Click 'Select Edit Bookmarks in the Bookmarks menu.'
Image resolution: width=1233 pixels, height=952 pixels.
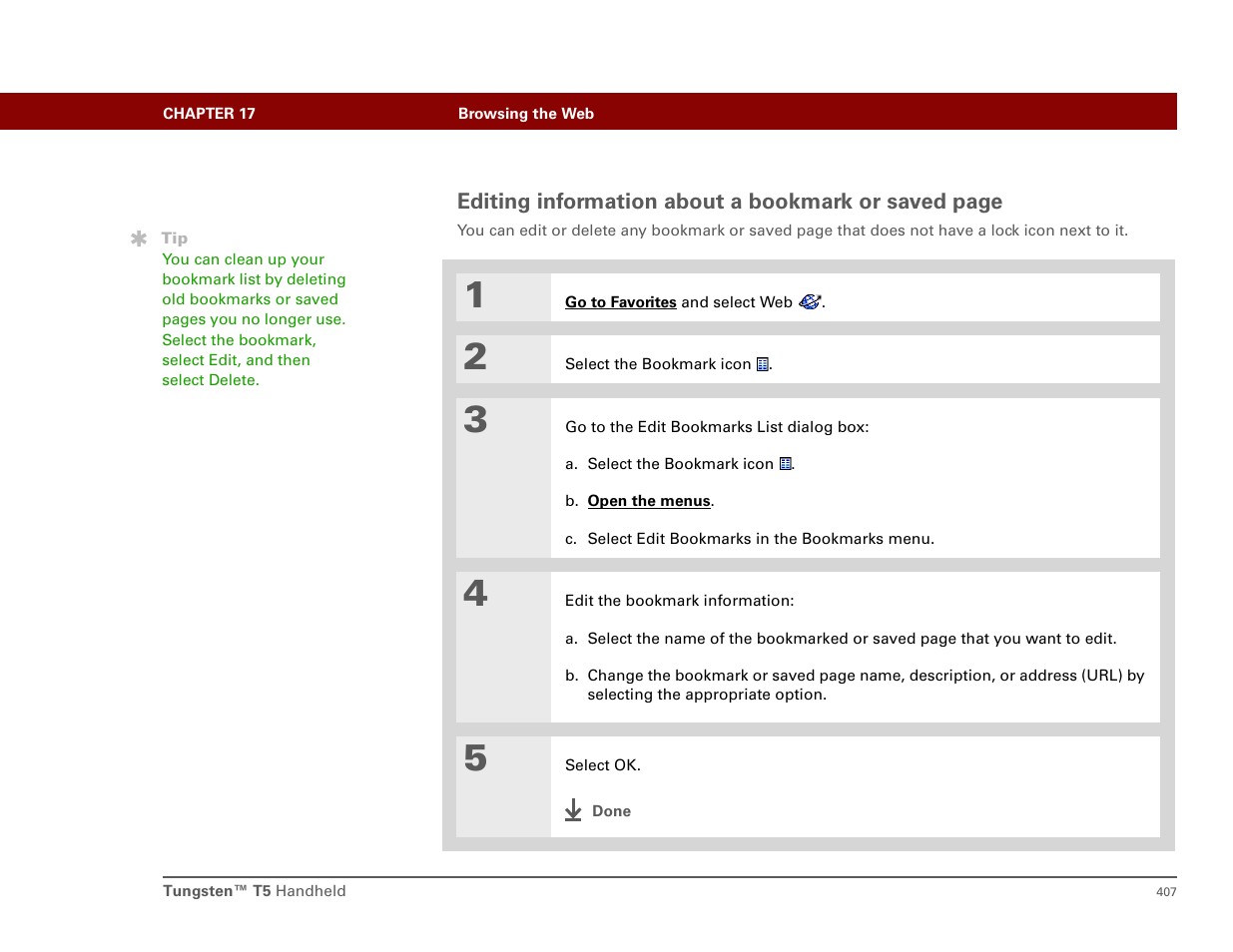point(761,539)
